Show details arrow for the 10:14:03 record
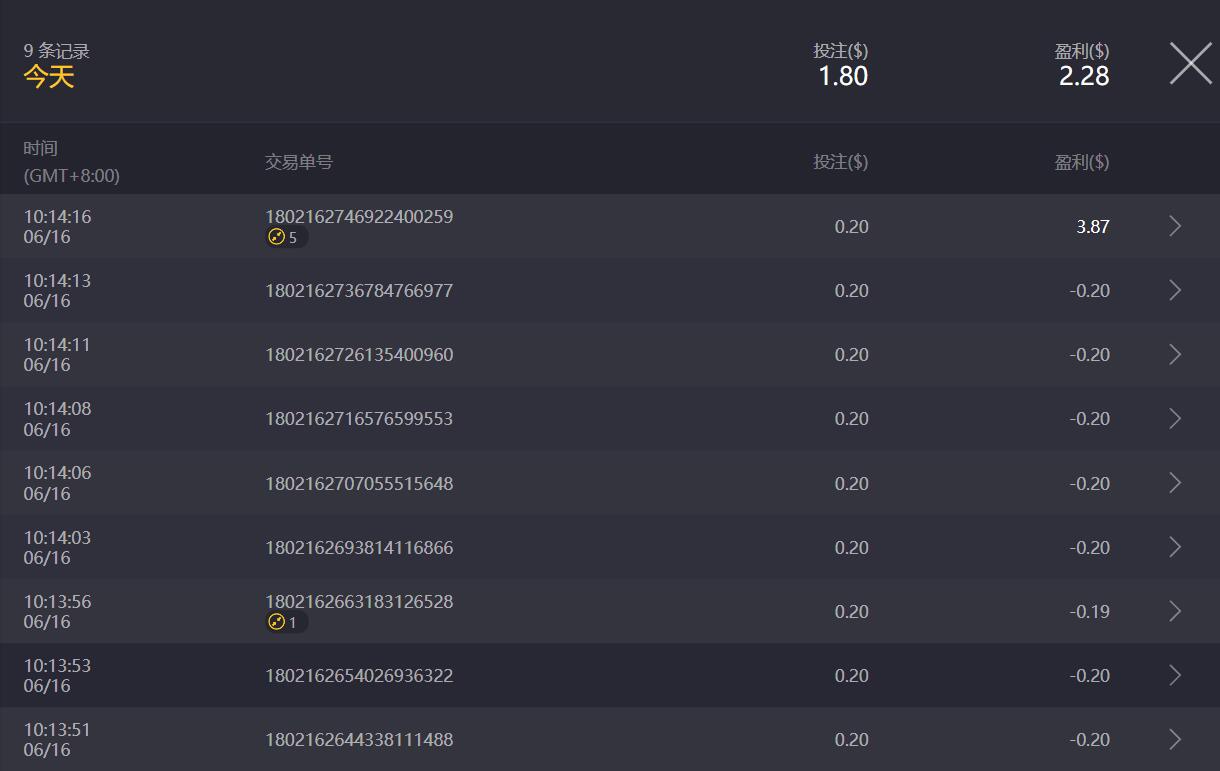 click(1175, 547)
